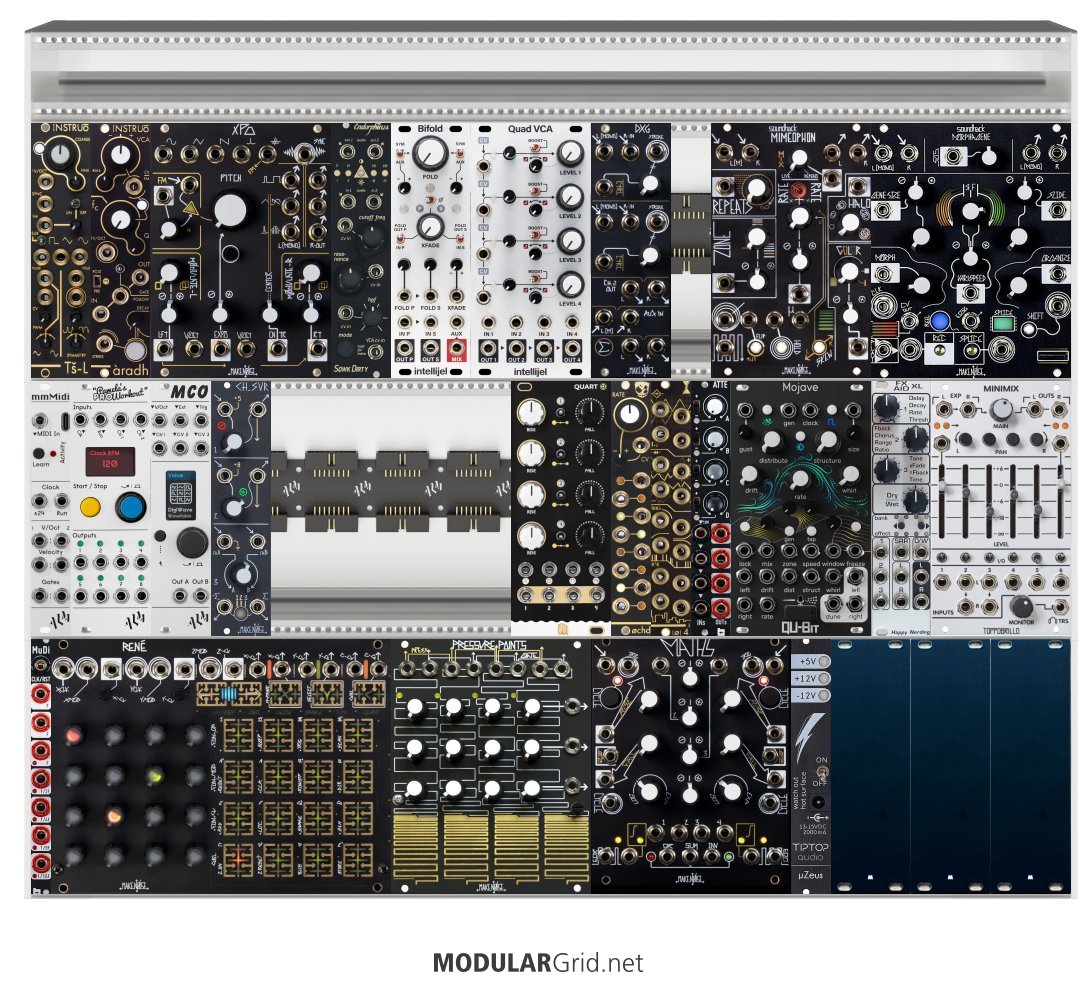Click the Quad VCA LEVEL 1 knob

(570, 153)
